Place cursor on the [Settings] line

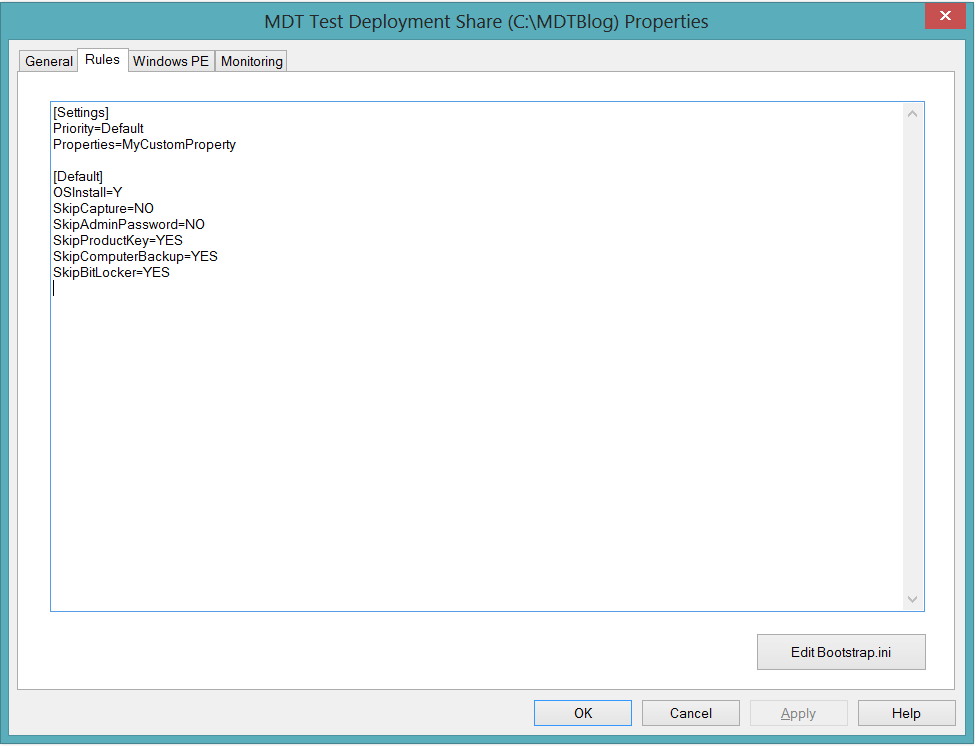tap(81, 113)
